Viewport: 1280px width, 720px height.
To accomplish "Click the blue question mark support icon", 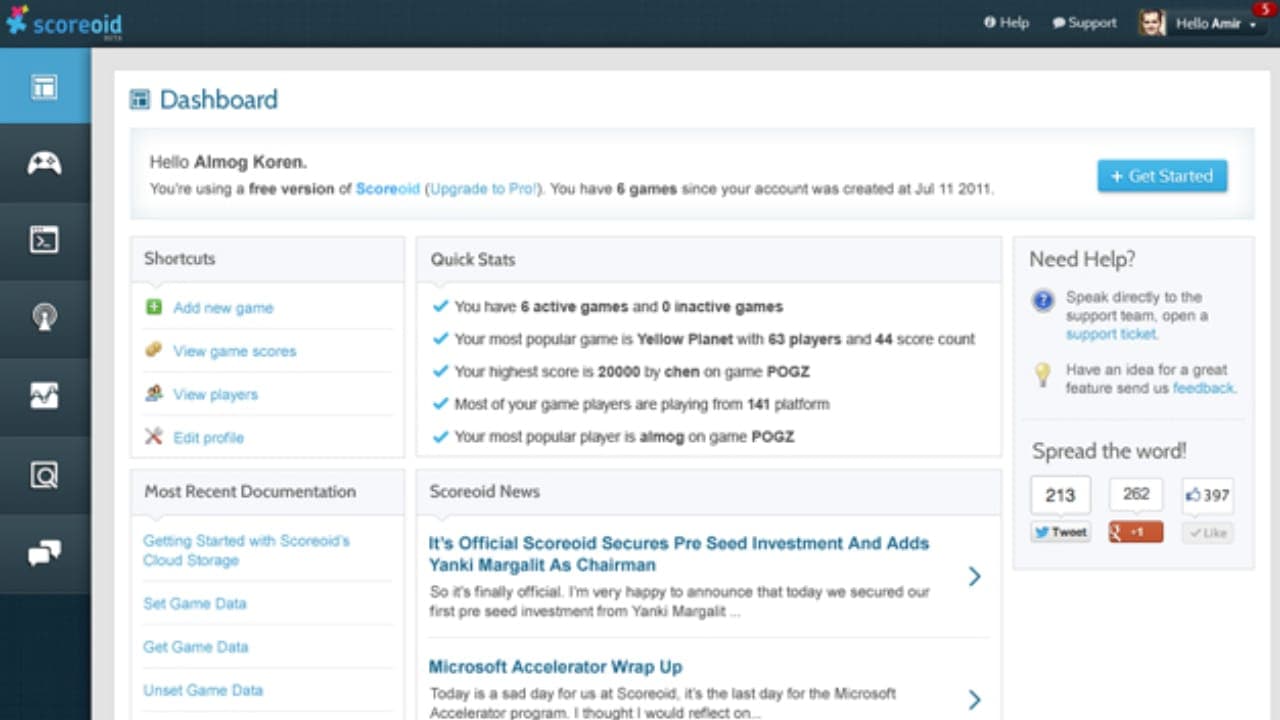I will (1043, 300).
